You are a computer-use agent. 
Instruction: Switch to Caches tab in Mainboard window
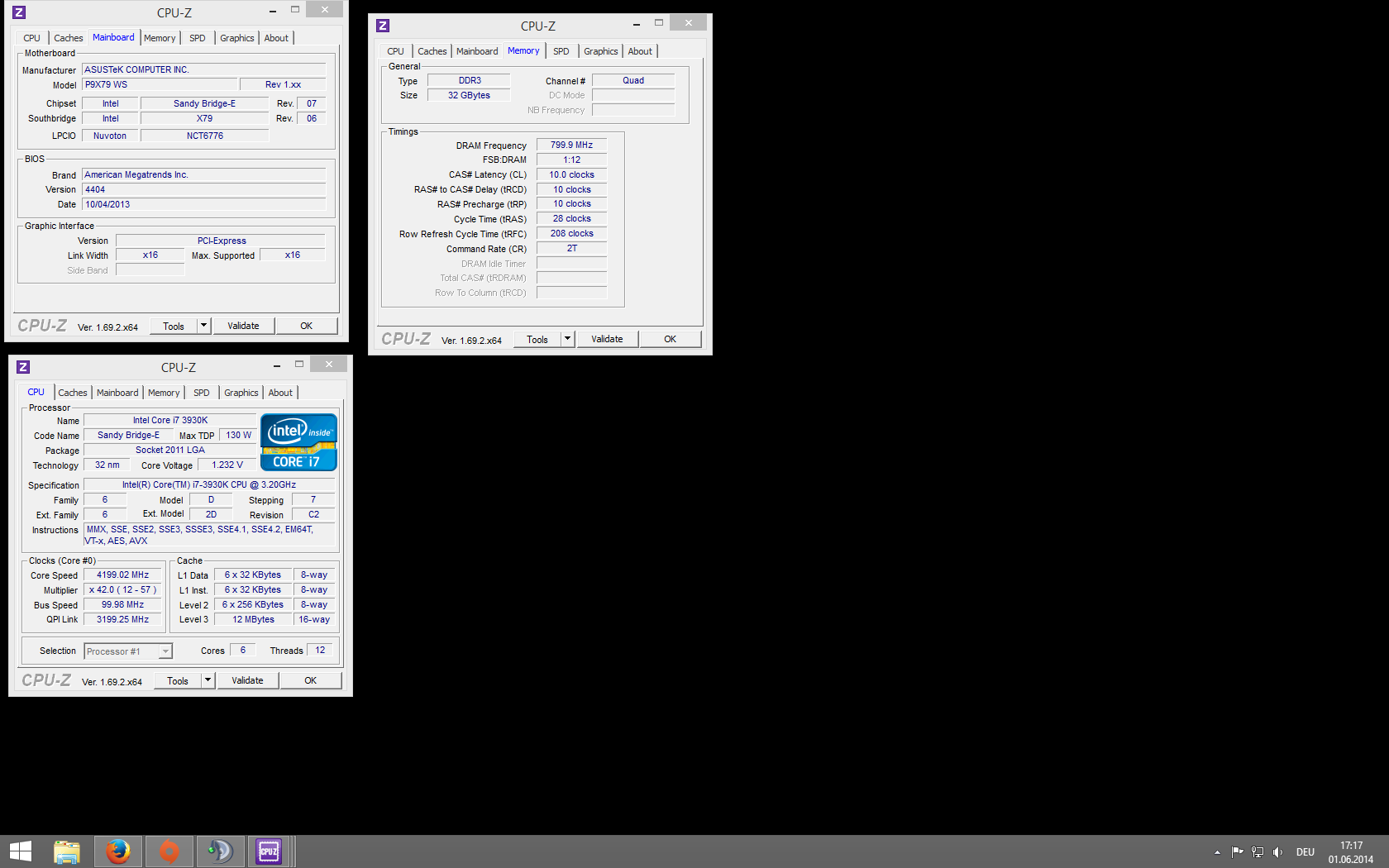(69, 38)
